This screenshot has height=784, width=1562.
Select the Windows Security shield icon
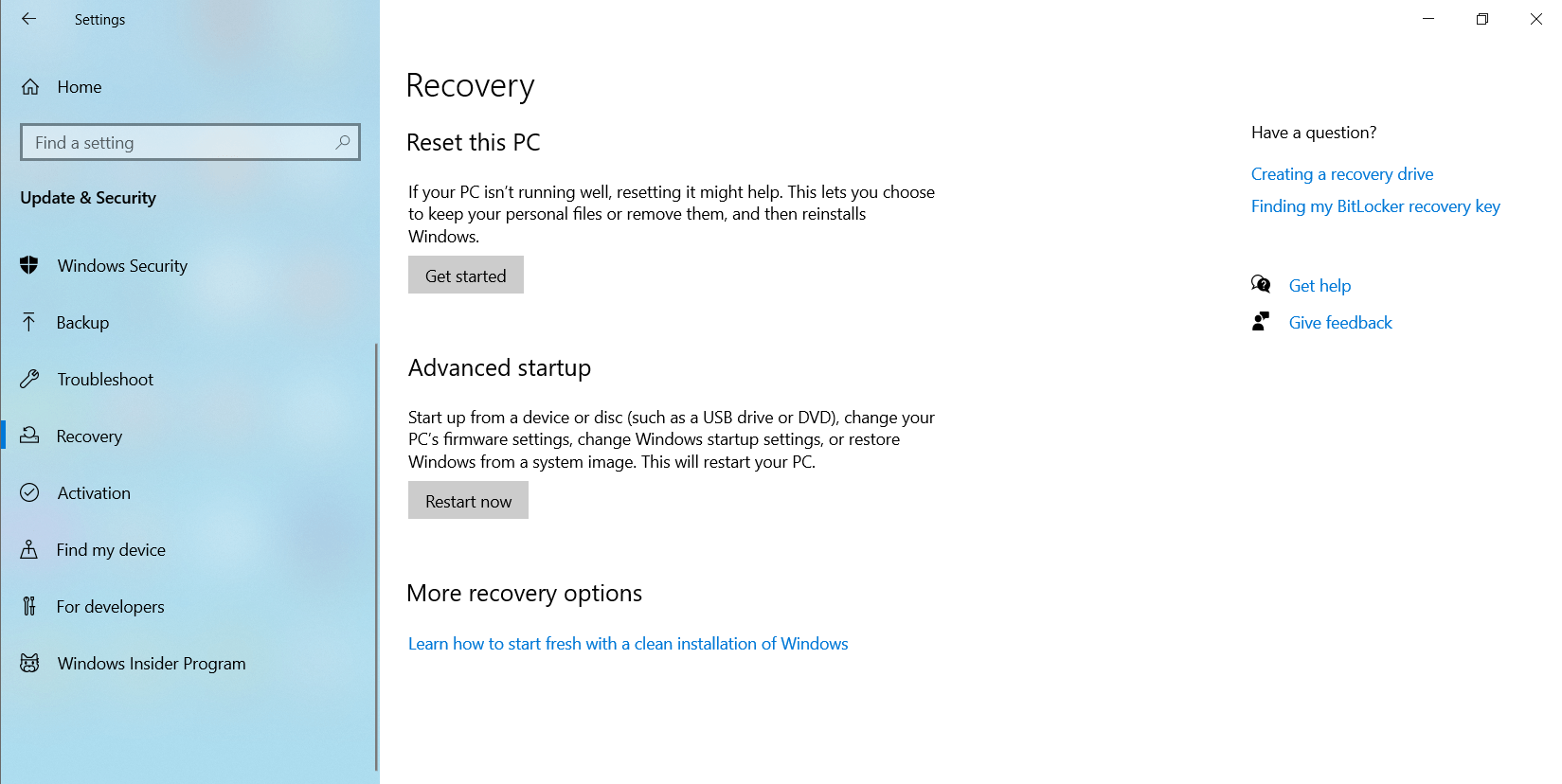click(29, 265)
